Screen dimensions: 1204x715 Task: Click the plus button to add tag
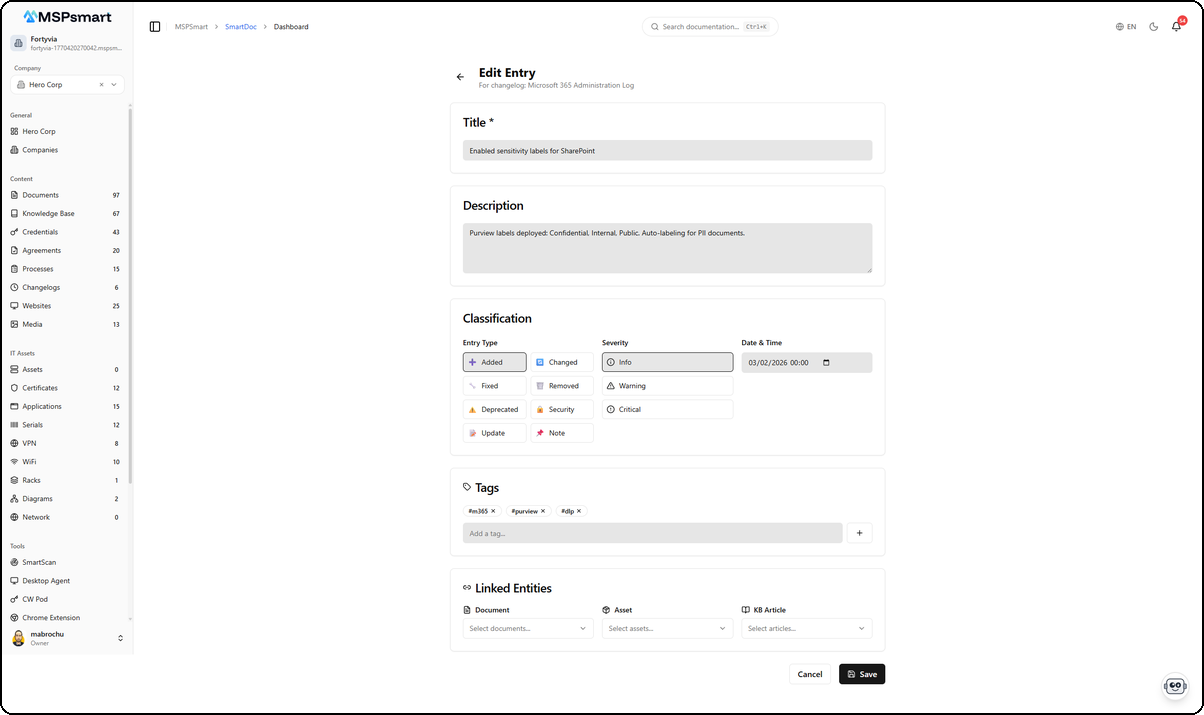pos(859,533)
